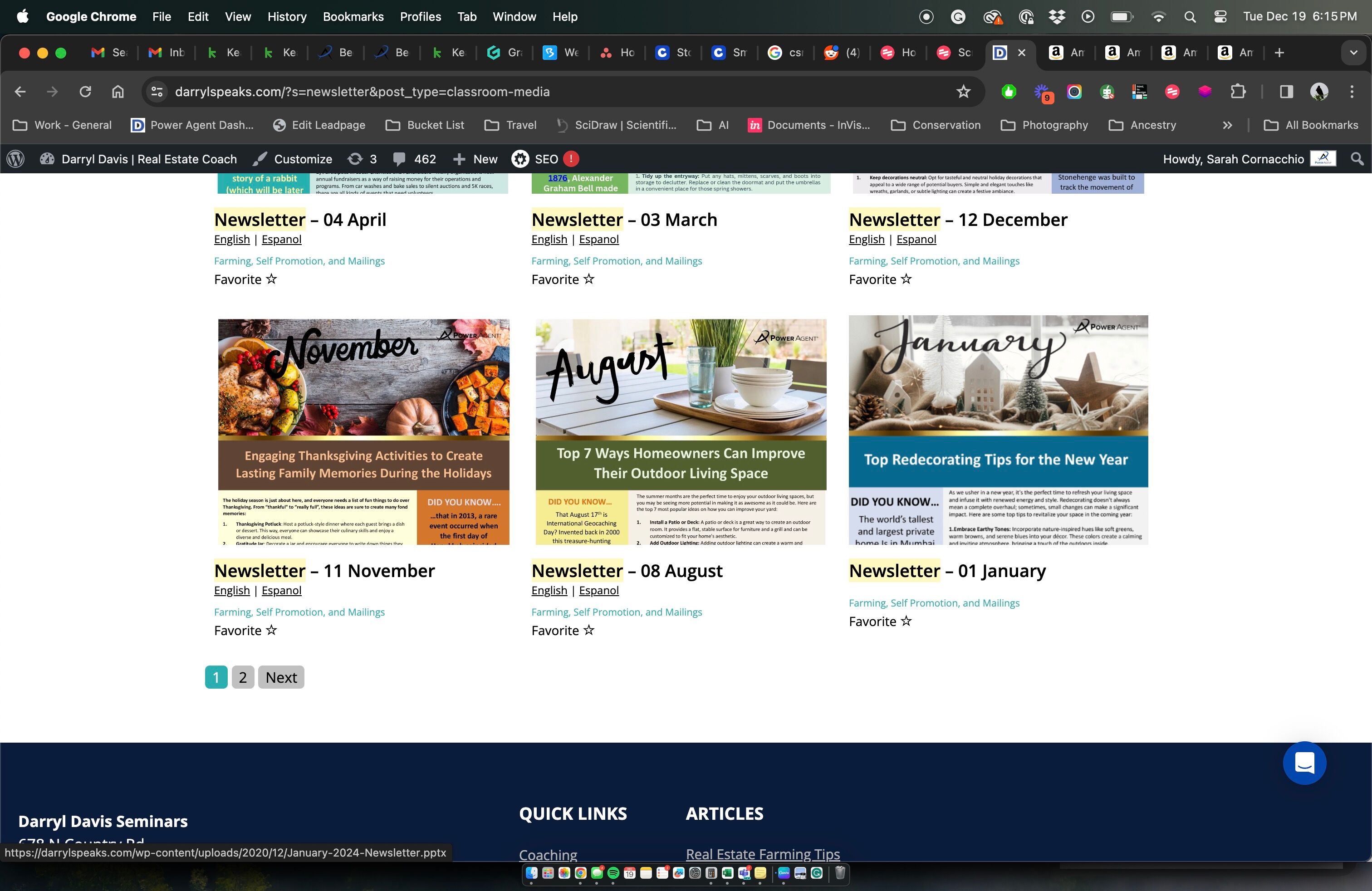Expand the tab search chevron dropdown
Viewport: 1372px width, 891px height.
(1353, 53)
